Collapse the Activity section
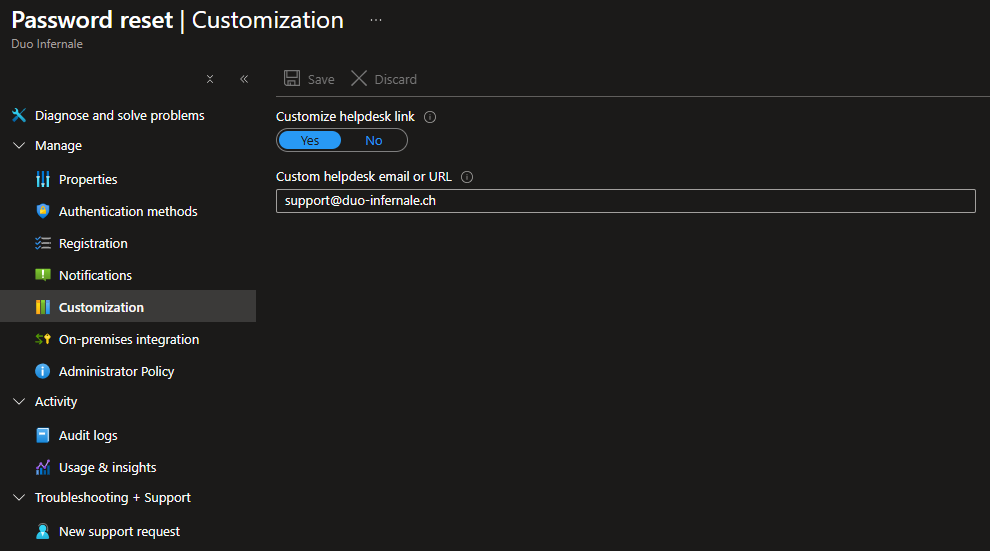The image size is (990, 551). coord(18,402)
